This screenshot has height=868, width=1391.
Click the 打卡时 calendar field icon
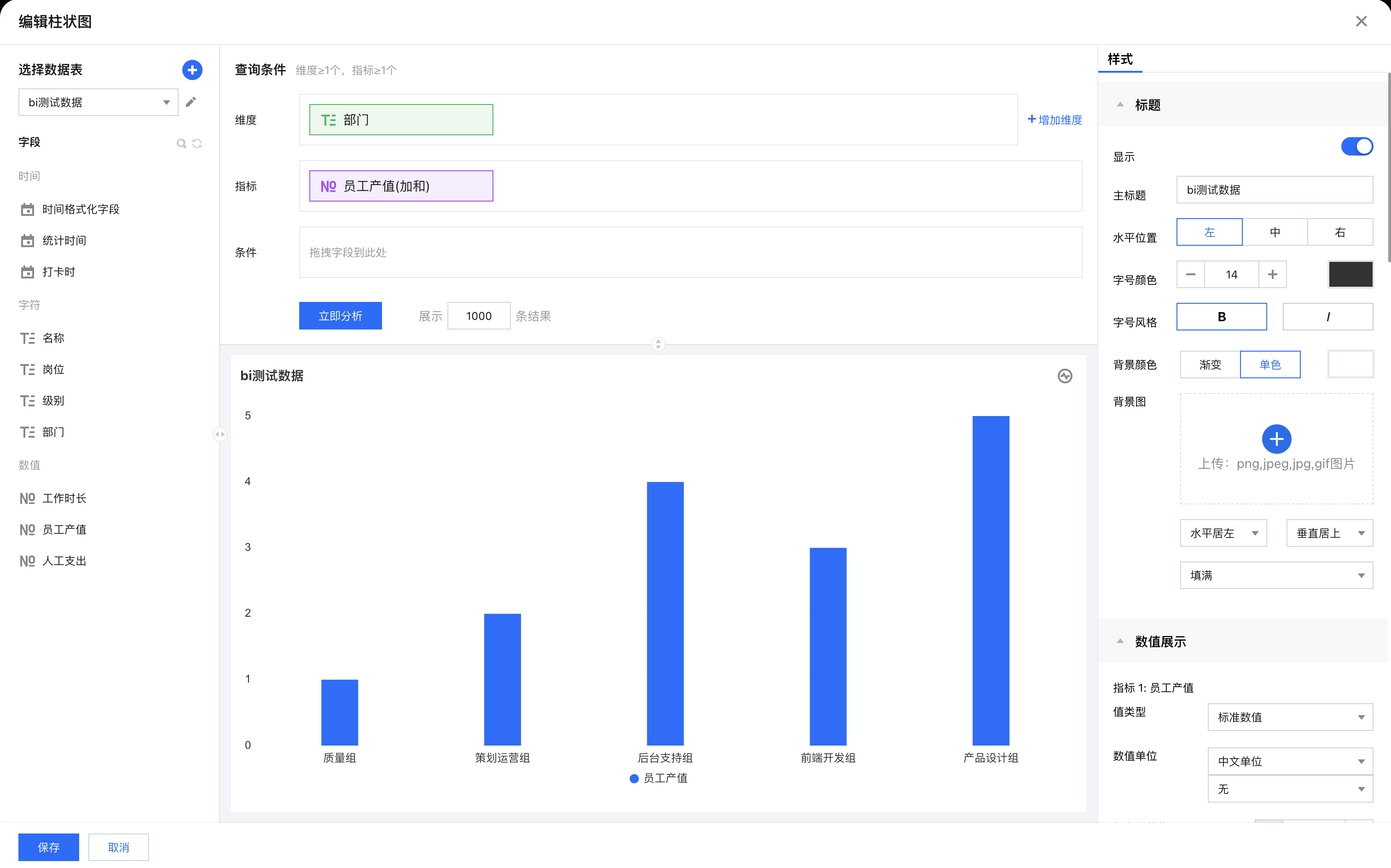[x=27, y=272]
